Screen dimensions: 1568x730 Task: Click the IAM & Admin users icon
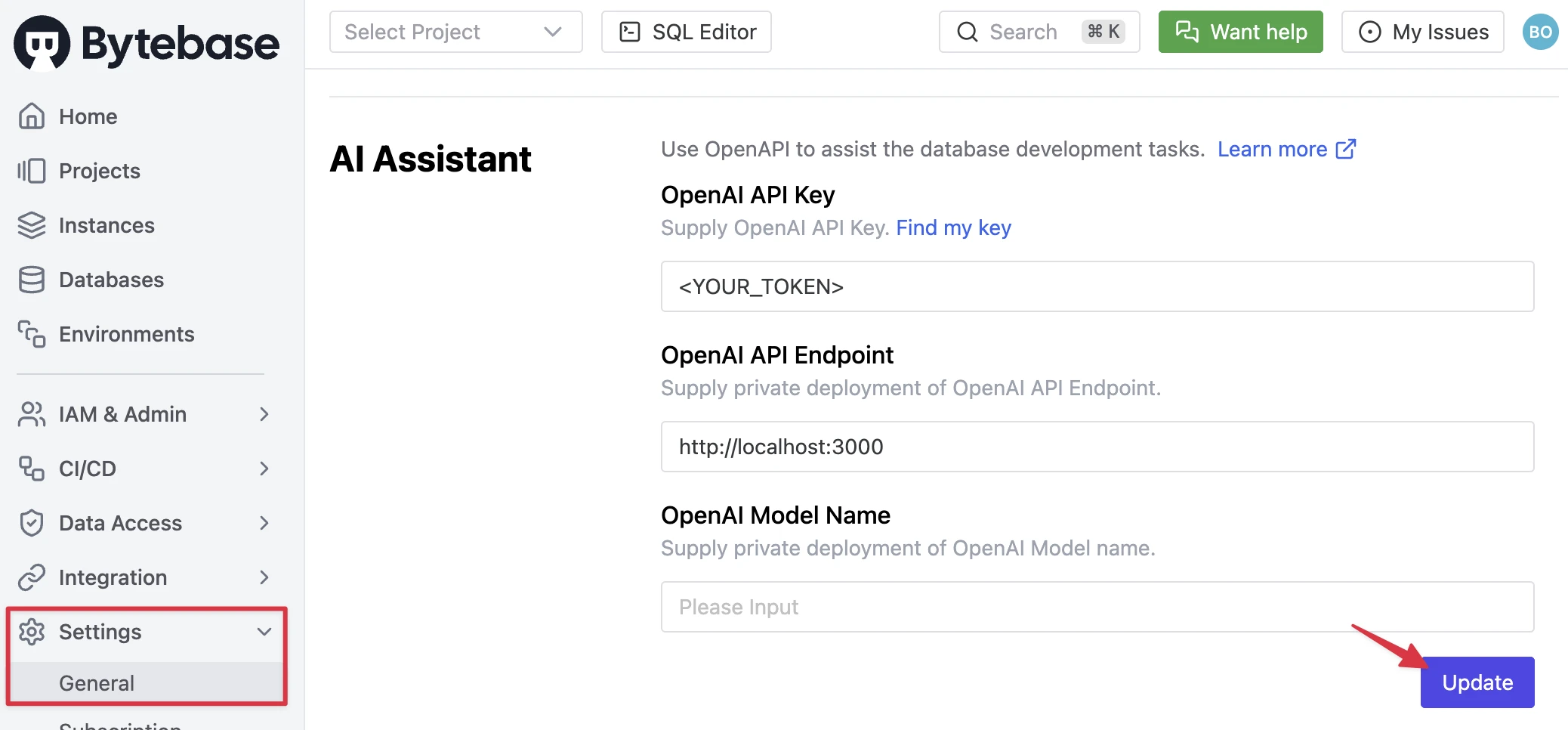pos(32,414)
